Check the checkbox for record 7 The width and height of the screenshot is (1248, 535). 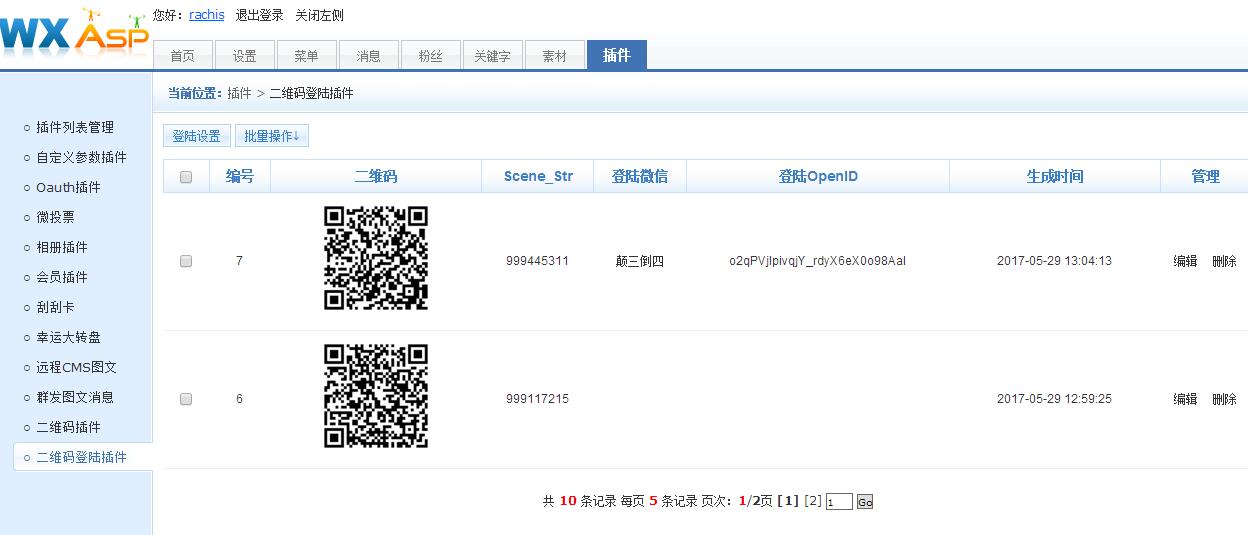click(186, 261)
